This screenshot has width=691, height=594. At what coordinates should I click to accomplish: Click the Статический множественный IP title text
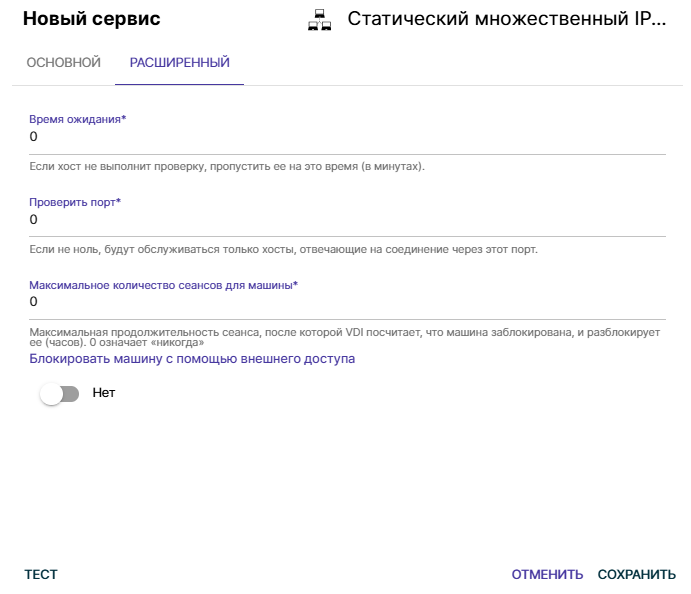click(x=507, y=19)
